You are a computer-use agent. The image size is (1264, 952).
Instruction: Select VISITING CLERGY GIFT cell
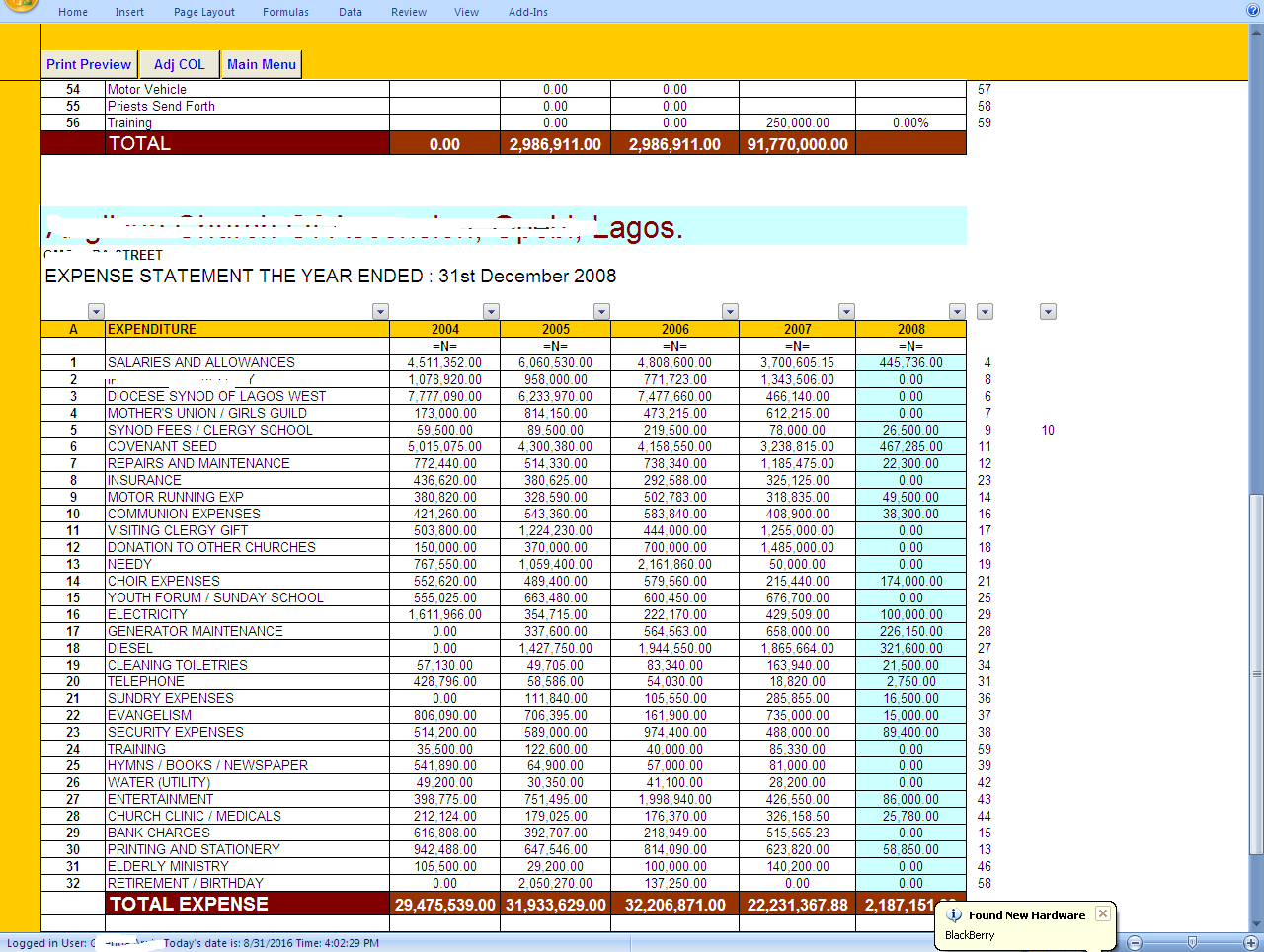[x=247, y=530]
